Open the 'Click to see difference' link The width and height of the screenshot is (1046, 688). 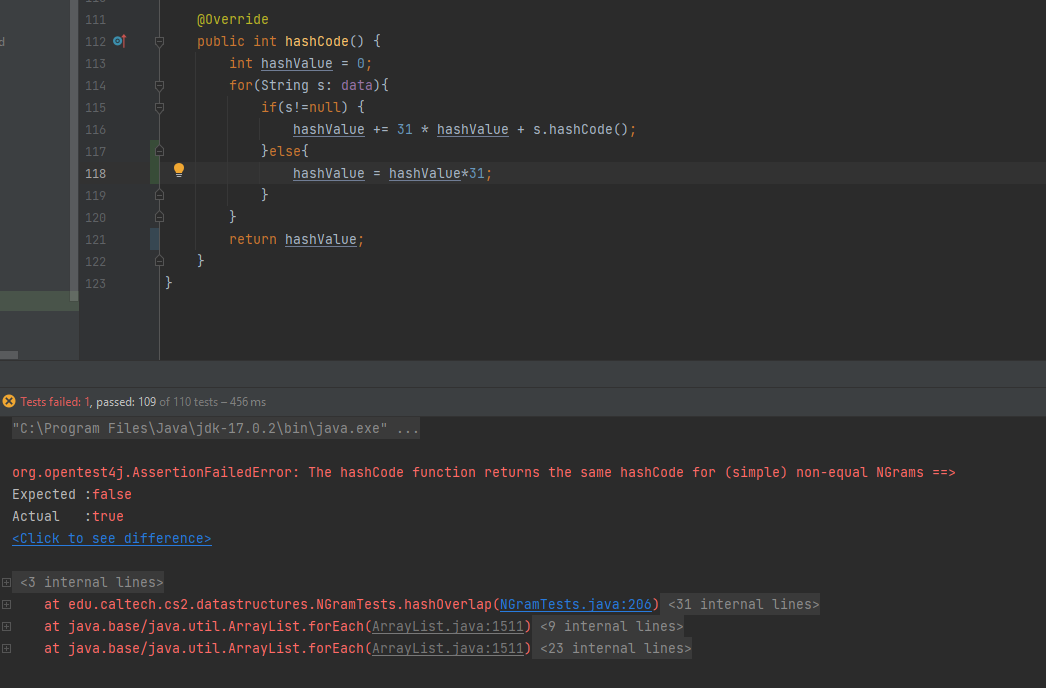tap(111, 538)
